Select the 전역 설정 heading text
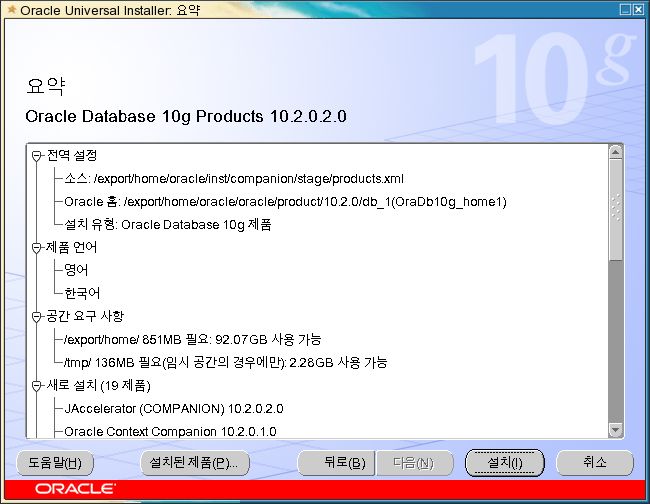 (71, 155)
